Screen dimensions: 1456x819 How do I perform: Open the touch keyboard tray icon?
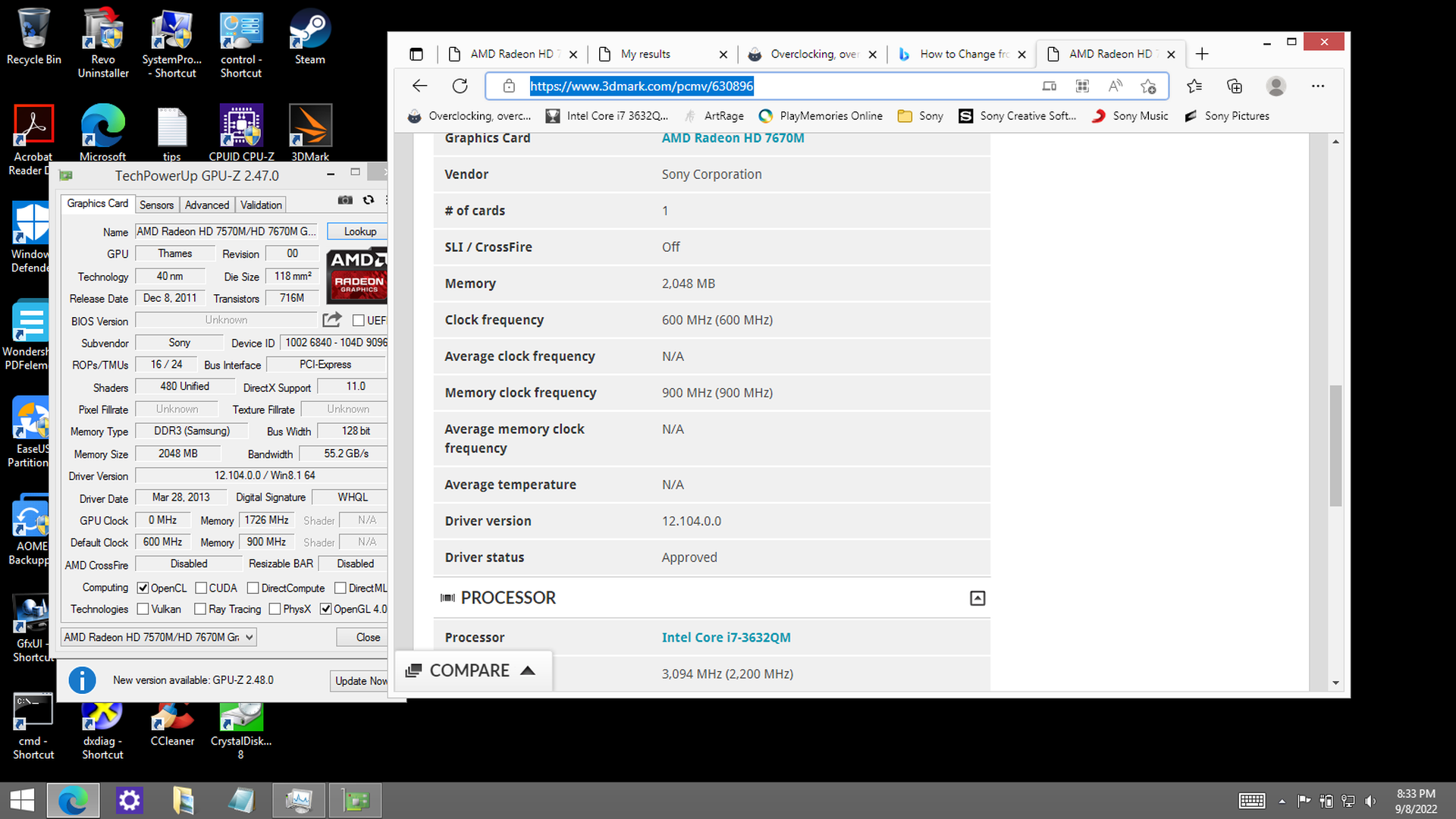tap(1252, 801)
